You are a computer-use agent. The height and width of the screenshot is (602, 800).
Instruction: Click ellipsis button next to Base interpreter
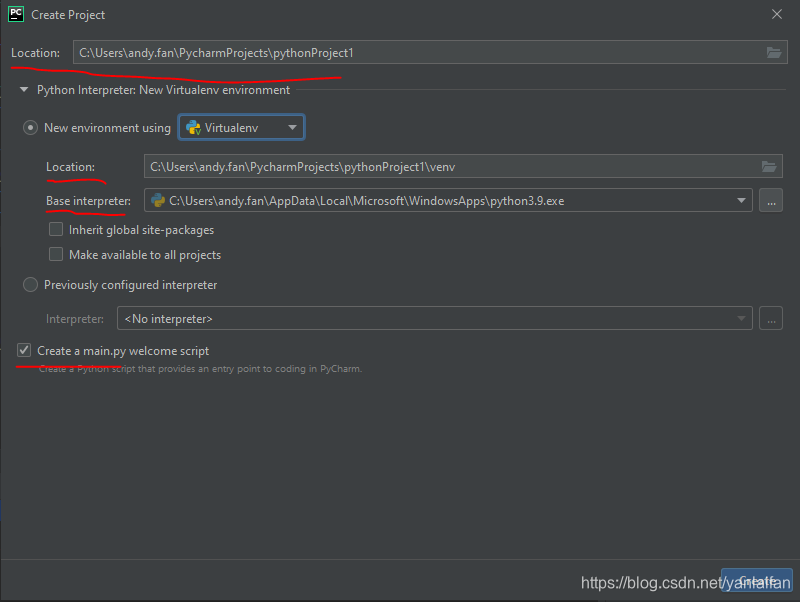[771, 200]
